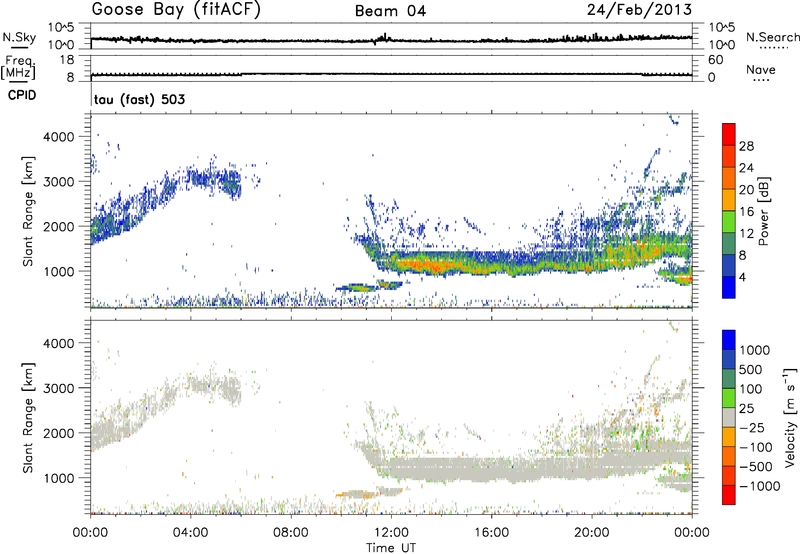Click the 'Velocity [m s-1]' color bar title
The width and height of the screenshot is (800, 554).
click(790, 418)
